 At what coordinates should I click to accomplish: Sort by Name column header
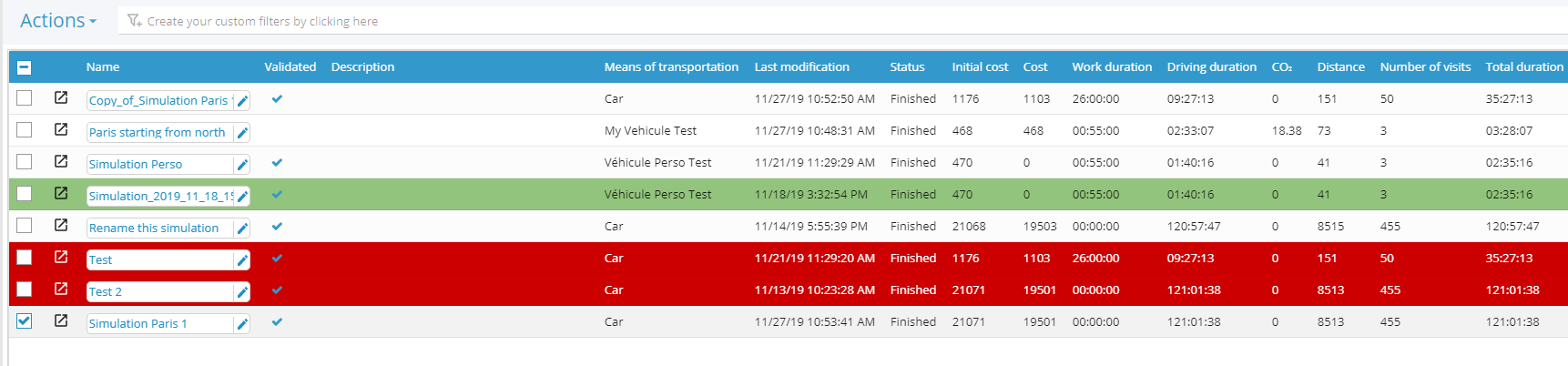tap(103, 67)
